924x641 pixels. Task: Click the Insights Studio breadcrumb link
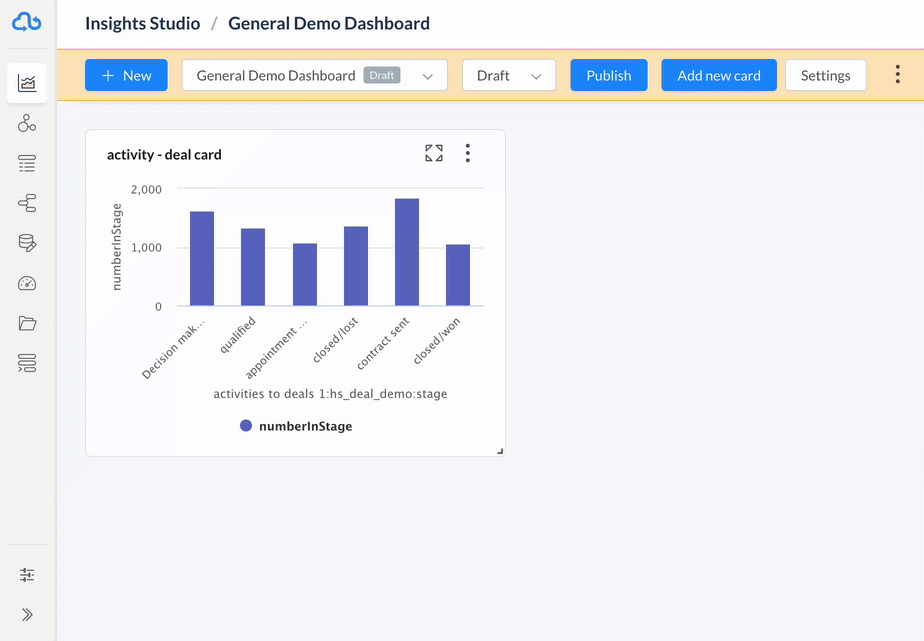click(x=143, y=24)
